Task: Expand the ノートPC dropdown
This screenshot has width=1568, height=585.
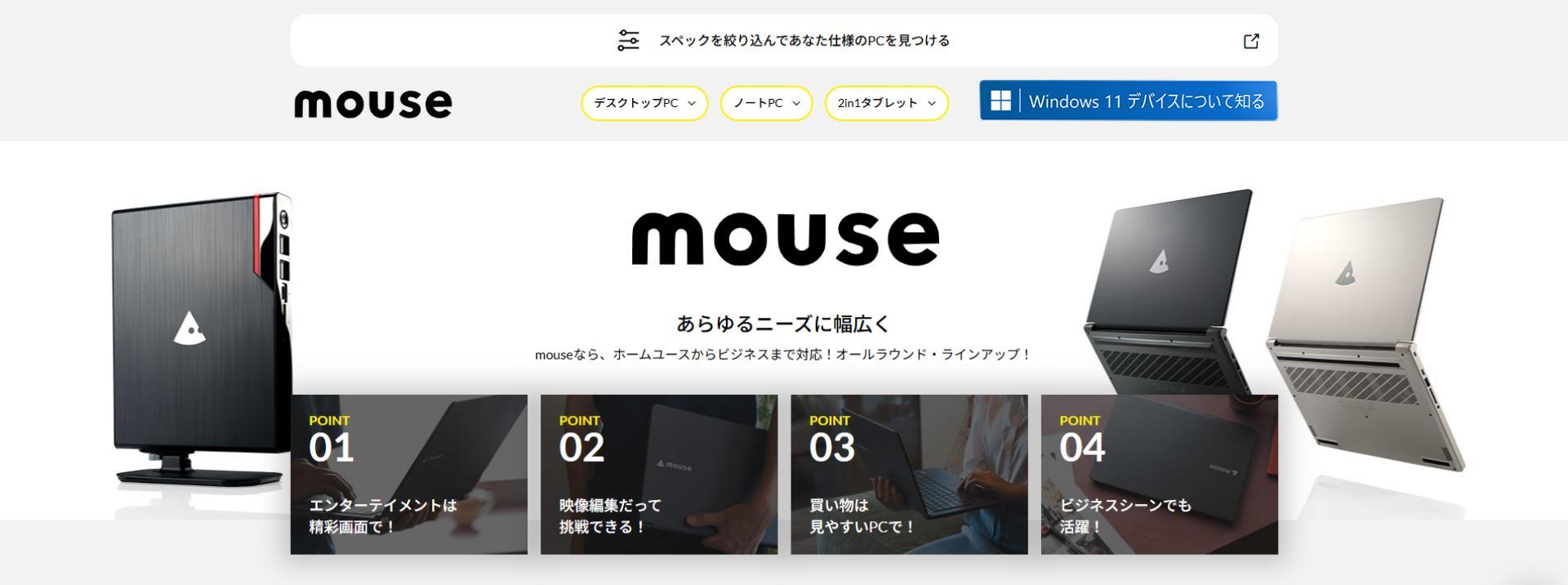Action: point(766,103)
